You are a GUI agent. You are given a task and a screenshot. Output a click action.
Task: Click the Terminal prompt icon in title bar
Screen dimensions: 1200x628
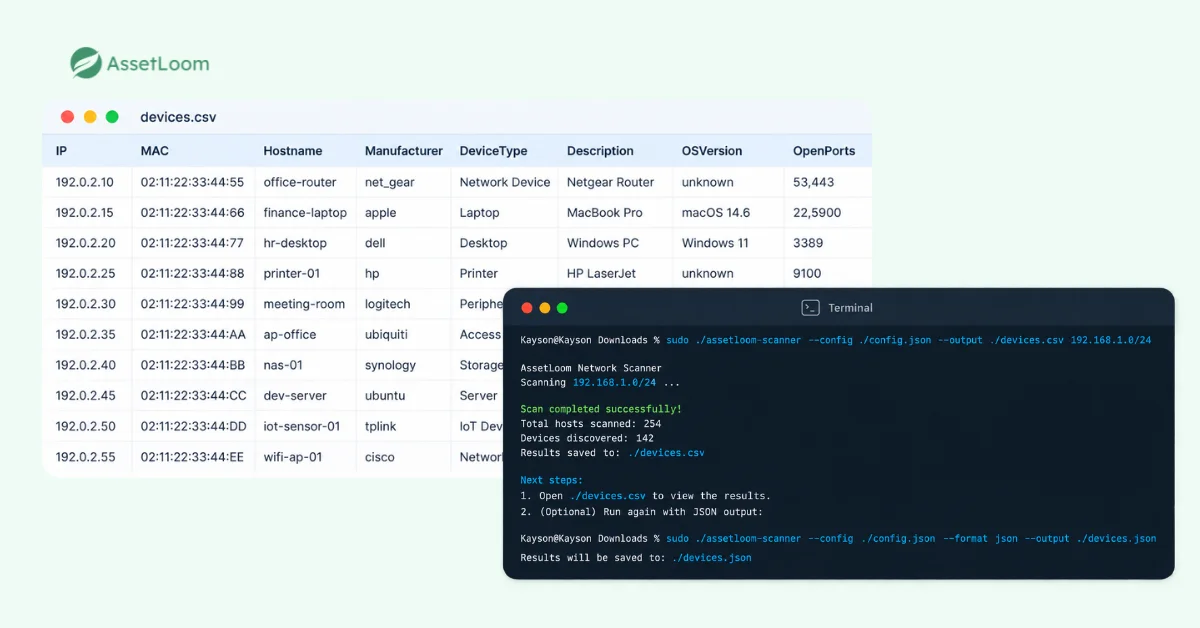tap(810, 308)
